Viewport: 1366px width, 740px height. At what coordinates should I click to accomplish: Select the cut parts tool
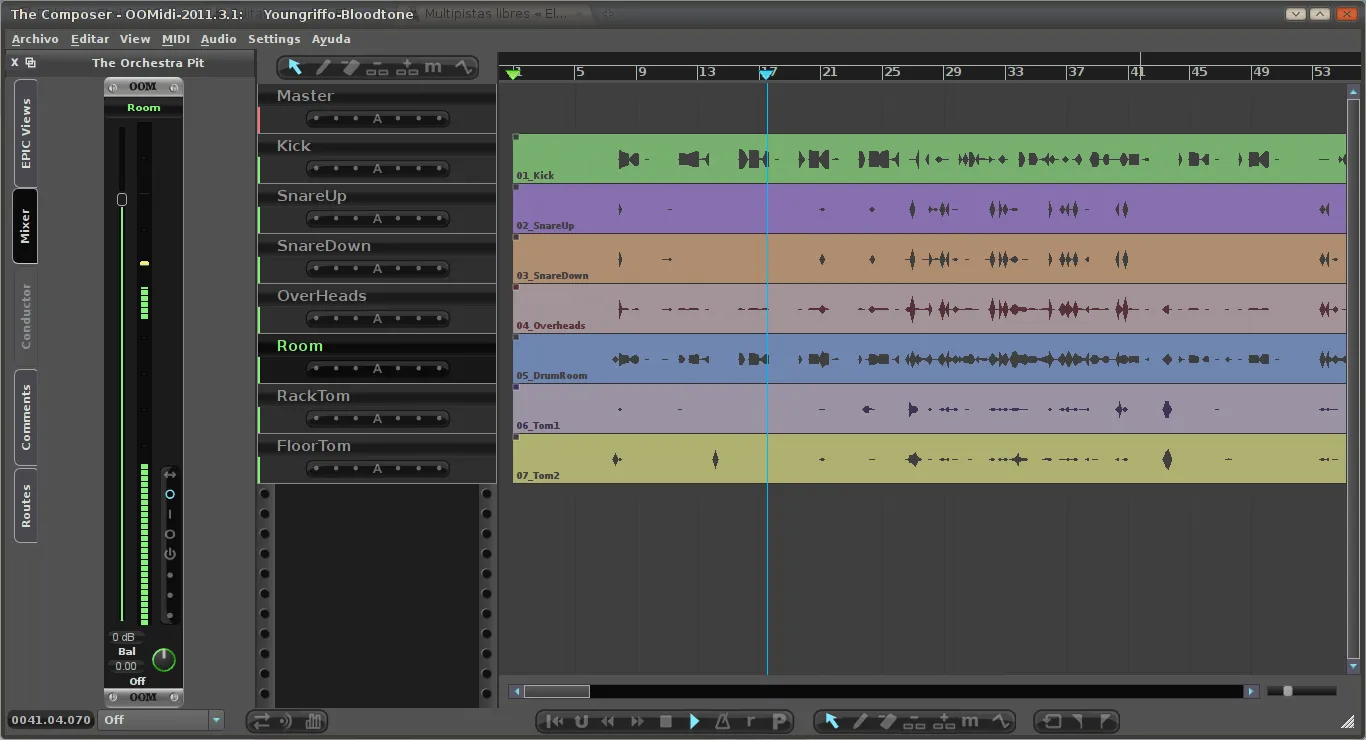point(378,67)
